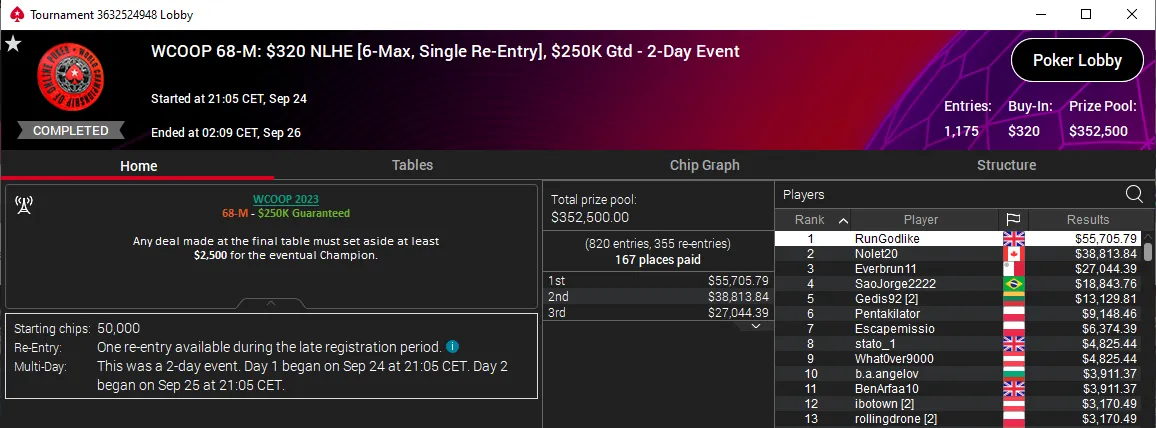Follow the WCOOP 2023 link
Screen dimensions: 1156x428
pos(286,199)
